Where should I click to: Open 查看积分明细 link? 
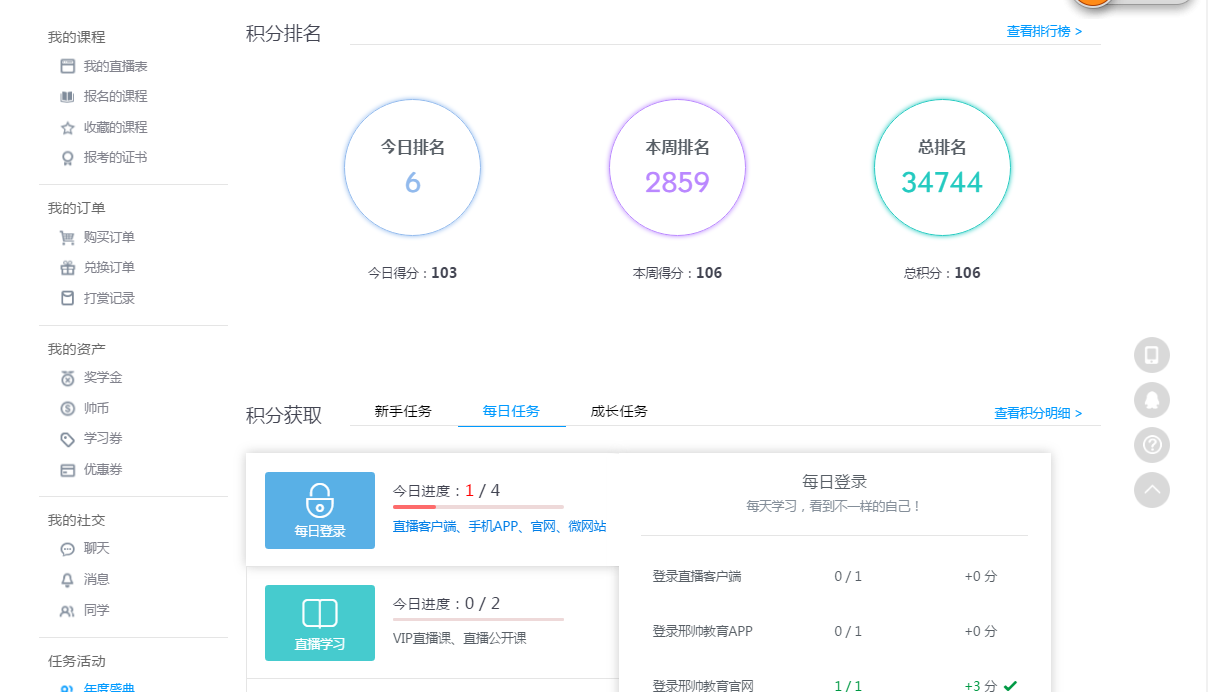pos(1037,413)
